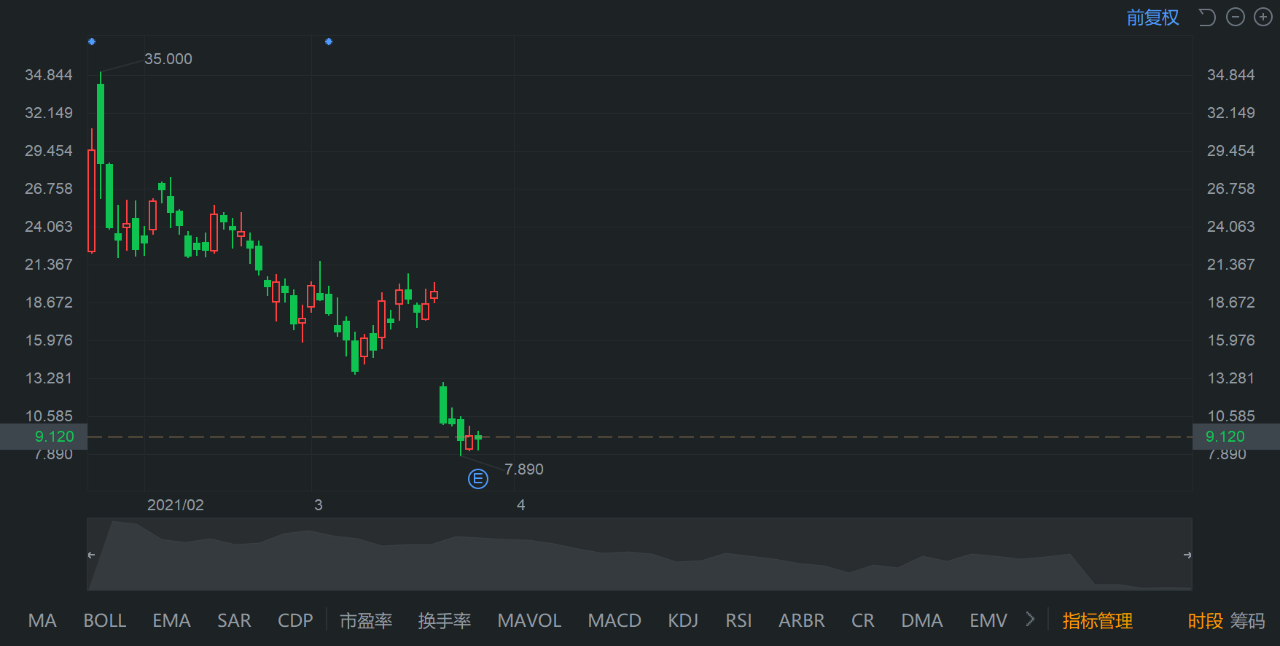This screenshot has width=1280, height=646.
Task: Select the KDJ indicator tab
Action: click(683, 621)
